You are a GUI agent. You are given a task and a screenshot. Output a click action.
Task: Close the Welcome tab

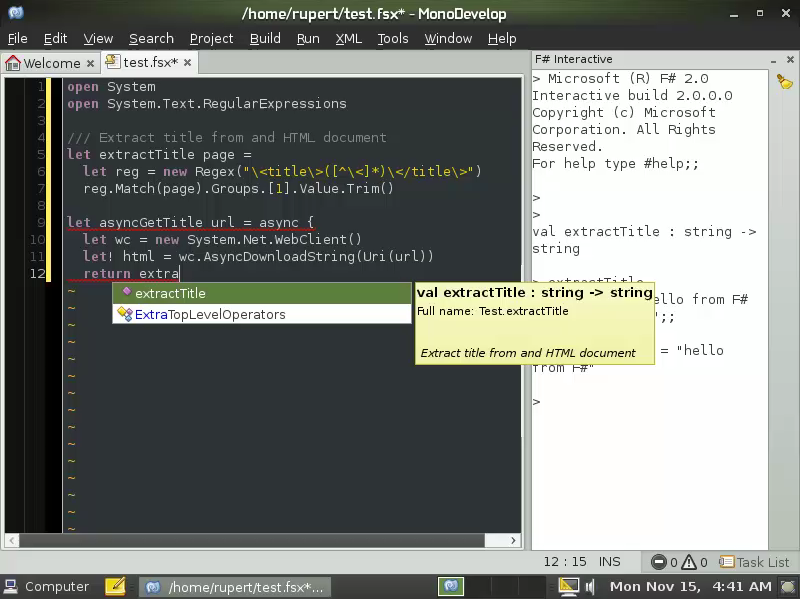[x=90, y=63]
